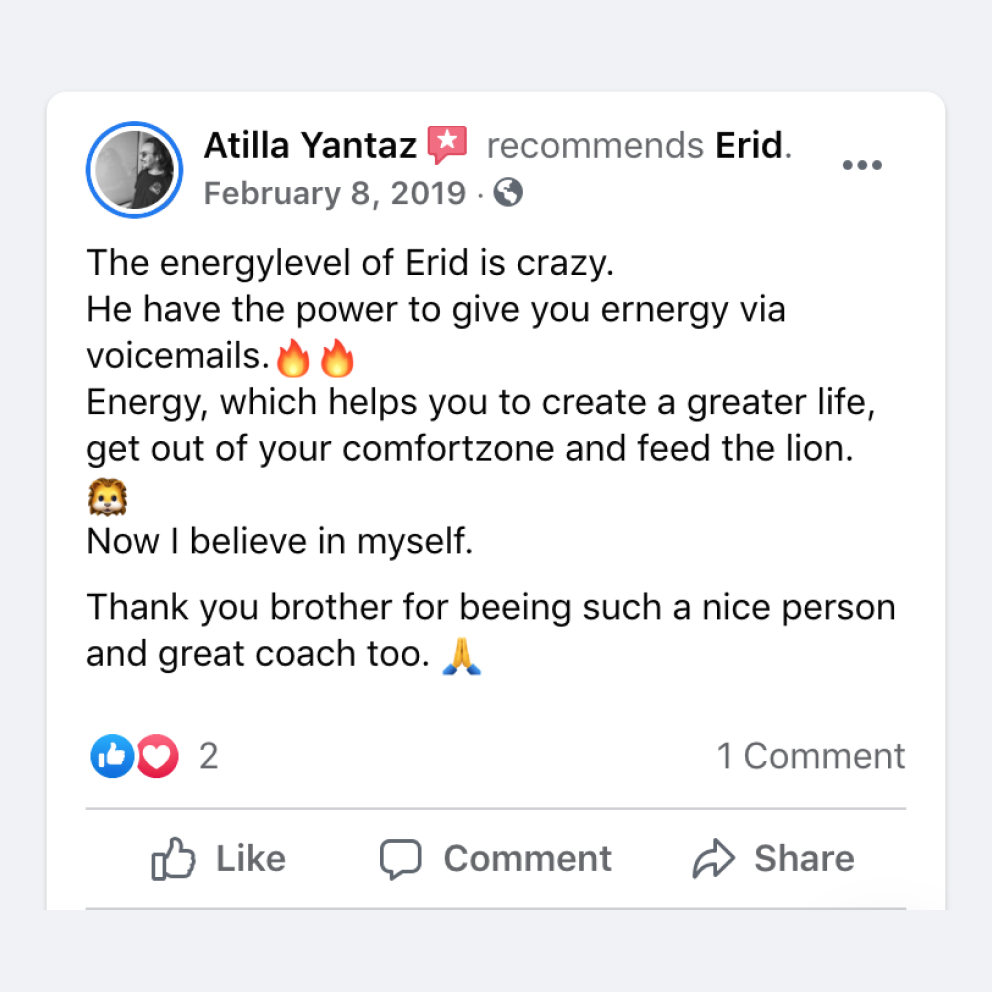Click the arrow icon beside Share
Viewport: 992px width, 992px height.
(x=712, y=857)
